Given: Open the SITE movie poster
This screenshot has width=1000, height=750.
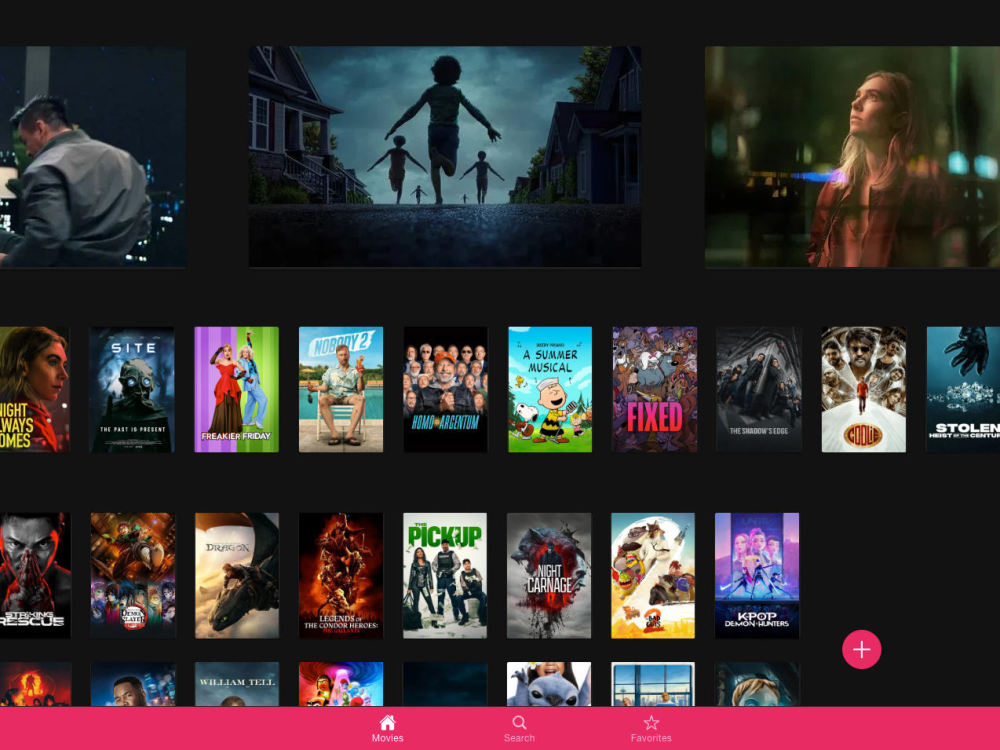Looking at the screenshot, I should pos(132,390).
